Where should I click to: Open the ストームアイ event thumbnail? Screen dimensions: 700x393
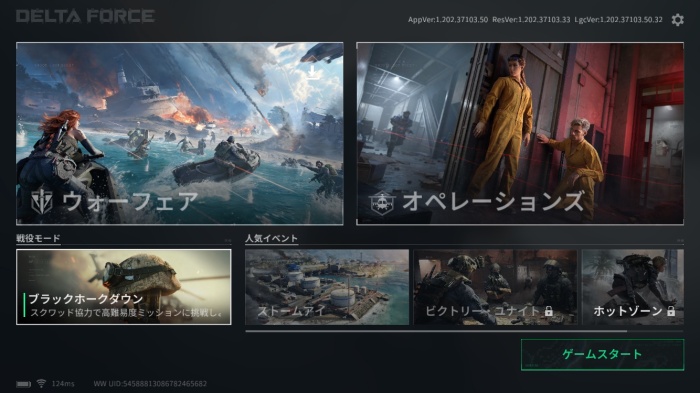coord(327,287)
